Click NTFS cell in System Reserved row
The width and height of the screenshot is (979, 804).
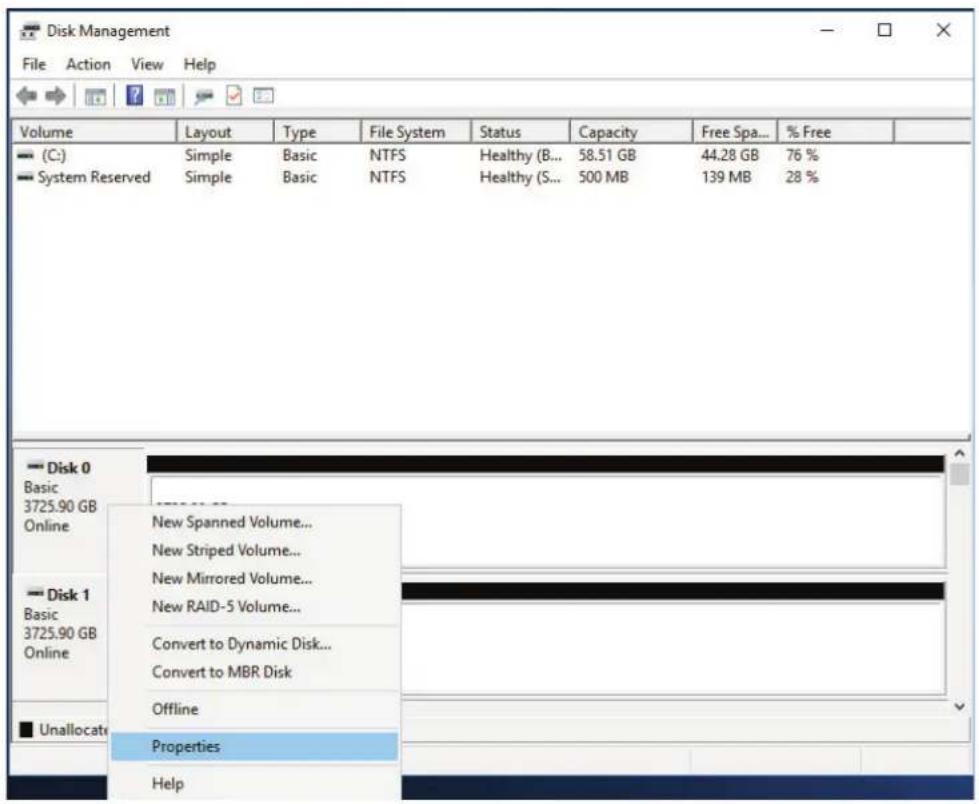pos(387,177)
